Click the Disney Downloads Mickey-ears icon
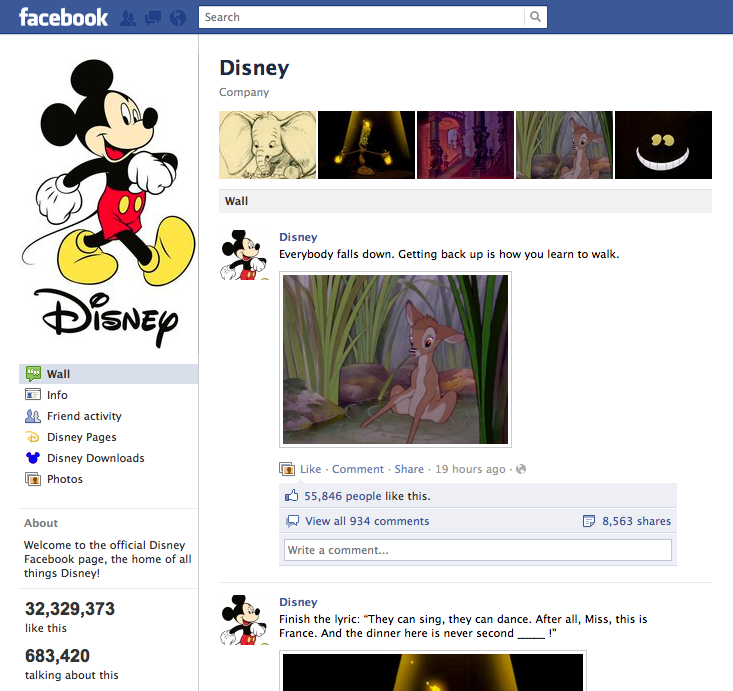 [33, 458]
